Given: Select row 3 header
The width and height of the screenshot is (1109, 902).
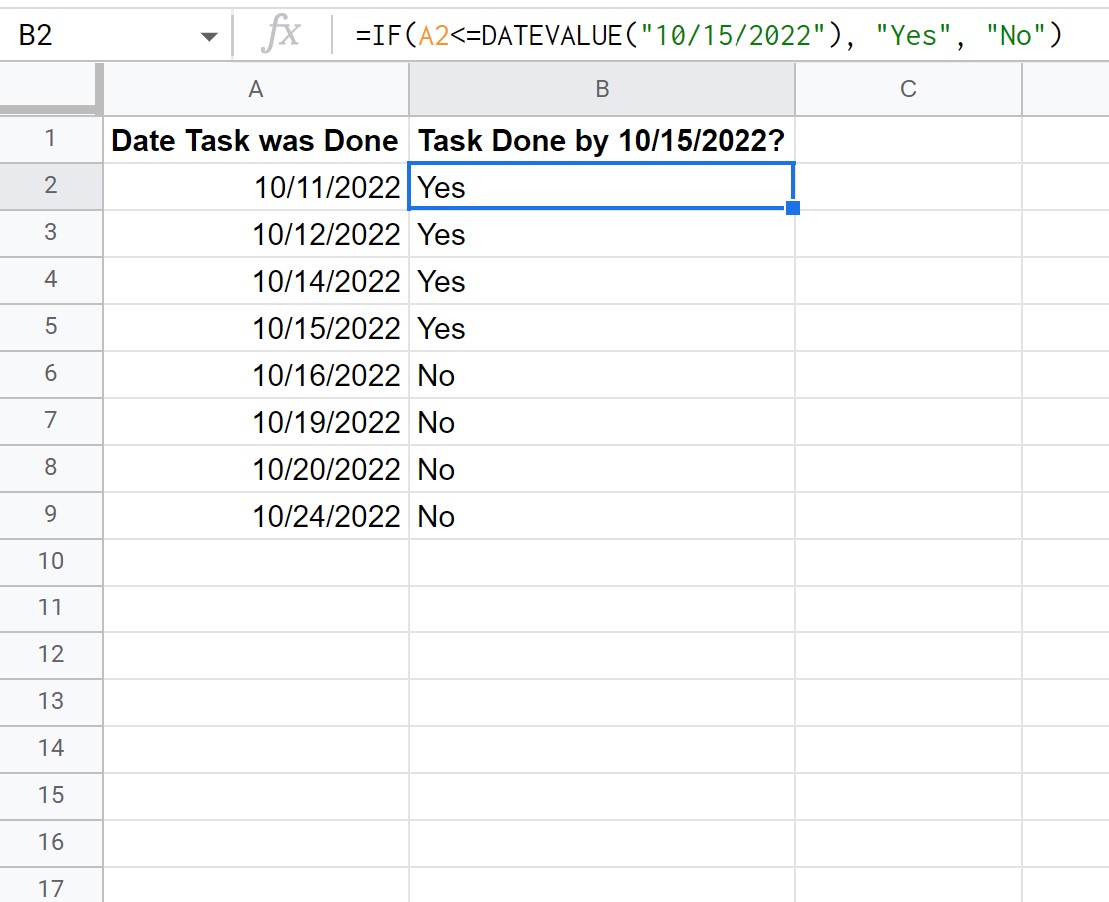Looking at the screenshot, I should pyautogui.click(x=51, y=233).
